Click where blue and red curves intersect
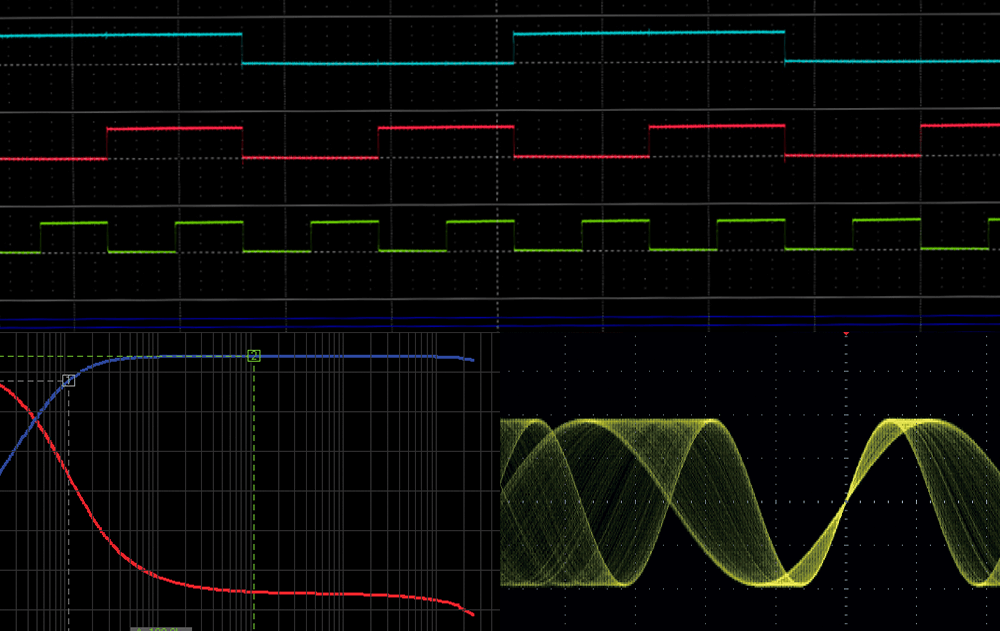The image size is (1000, 631). 36,421
